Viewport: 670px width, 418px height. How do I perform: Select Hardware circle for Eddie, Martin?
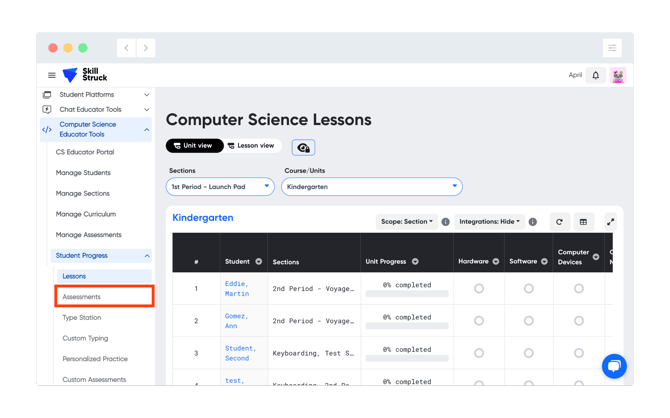click(479, 288)
